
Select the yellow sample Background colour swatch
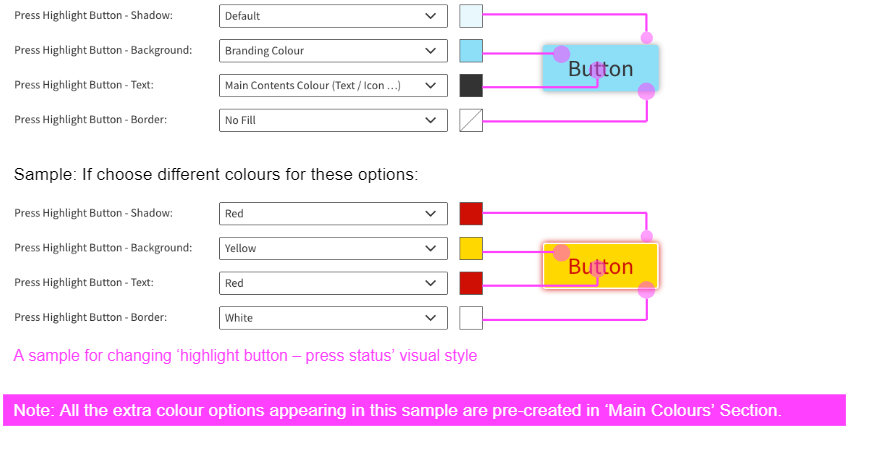[471, 249]
